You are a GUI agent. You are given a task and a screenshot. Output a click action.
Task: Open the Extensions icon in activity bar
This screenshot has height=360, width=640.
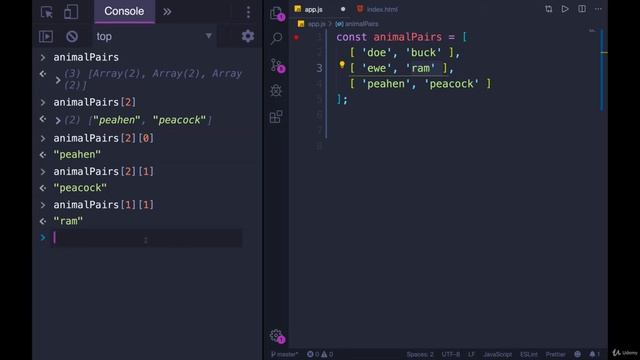tap(276, 117)
